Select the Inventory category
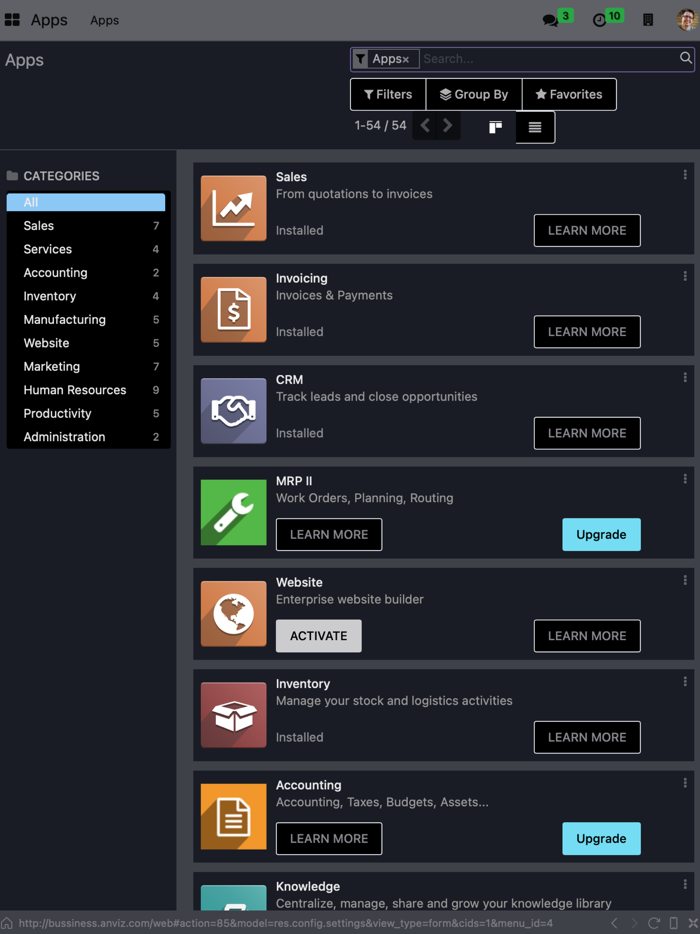The image size is (700, 934). [x=86, y=296]
